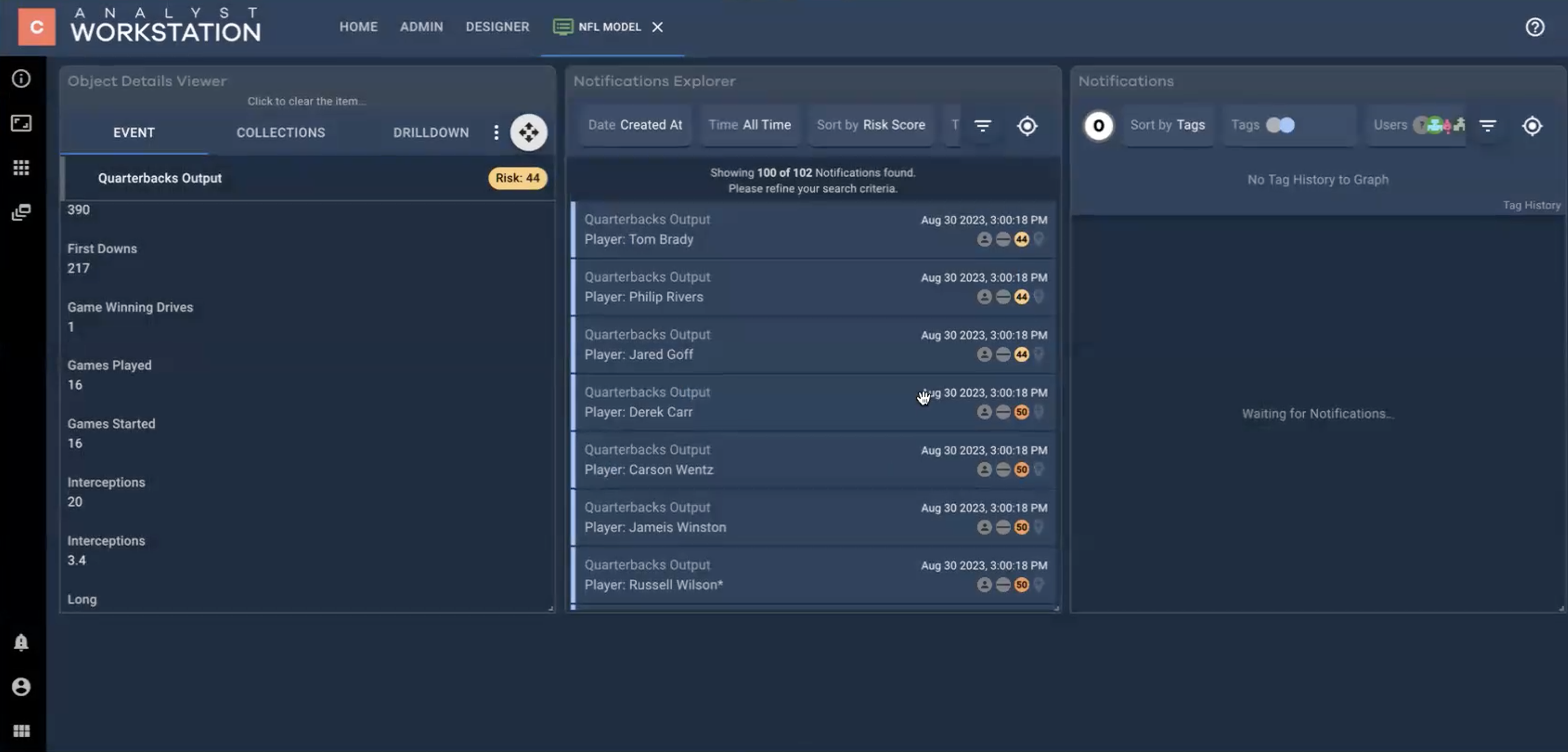Screen dimensions: 1568x752
Task: Click target locate icon in Notifications panel
Action: point(1531,125)
